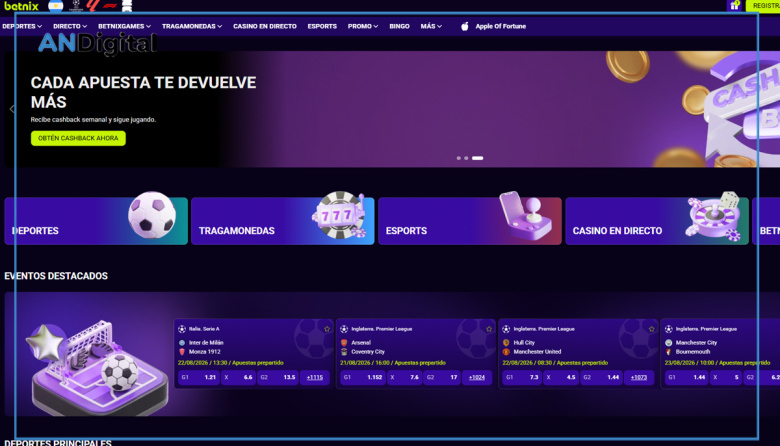Expand the Tragamonedas dropdown menu
Image resolution: width=780 pixels, height=446 pixels.
coord(192,26)
